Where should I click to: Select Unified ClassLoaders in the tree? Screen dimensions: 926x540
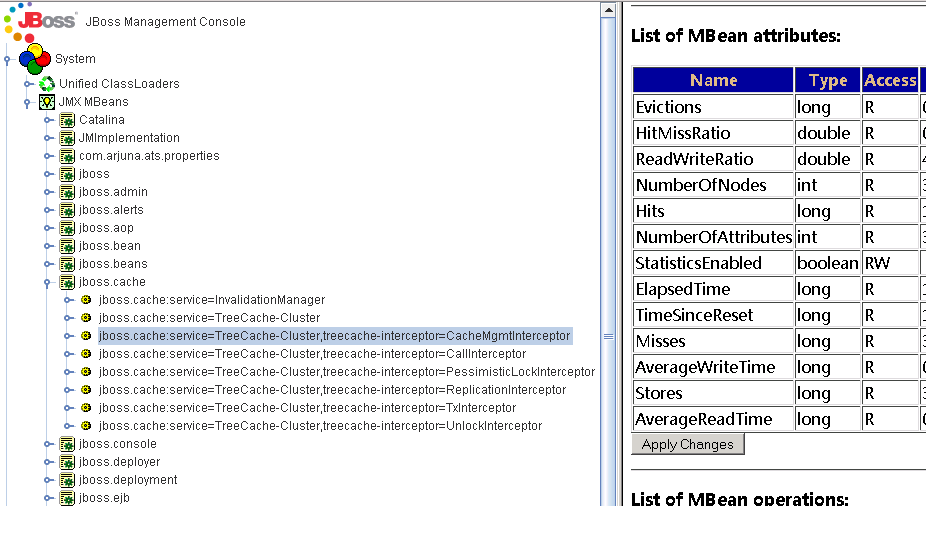(119, 84)
